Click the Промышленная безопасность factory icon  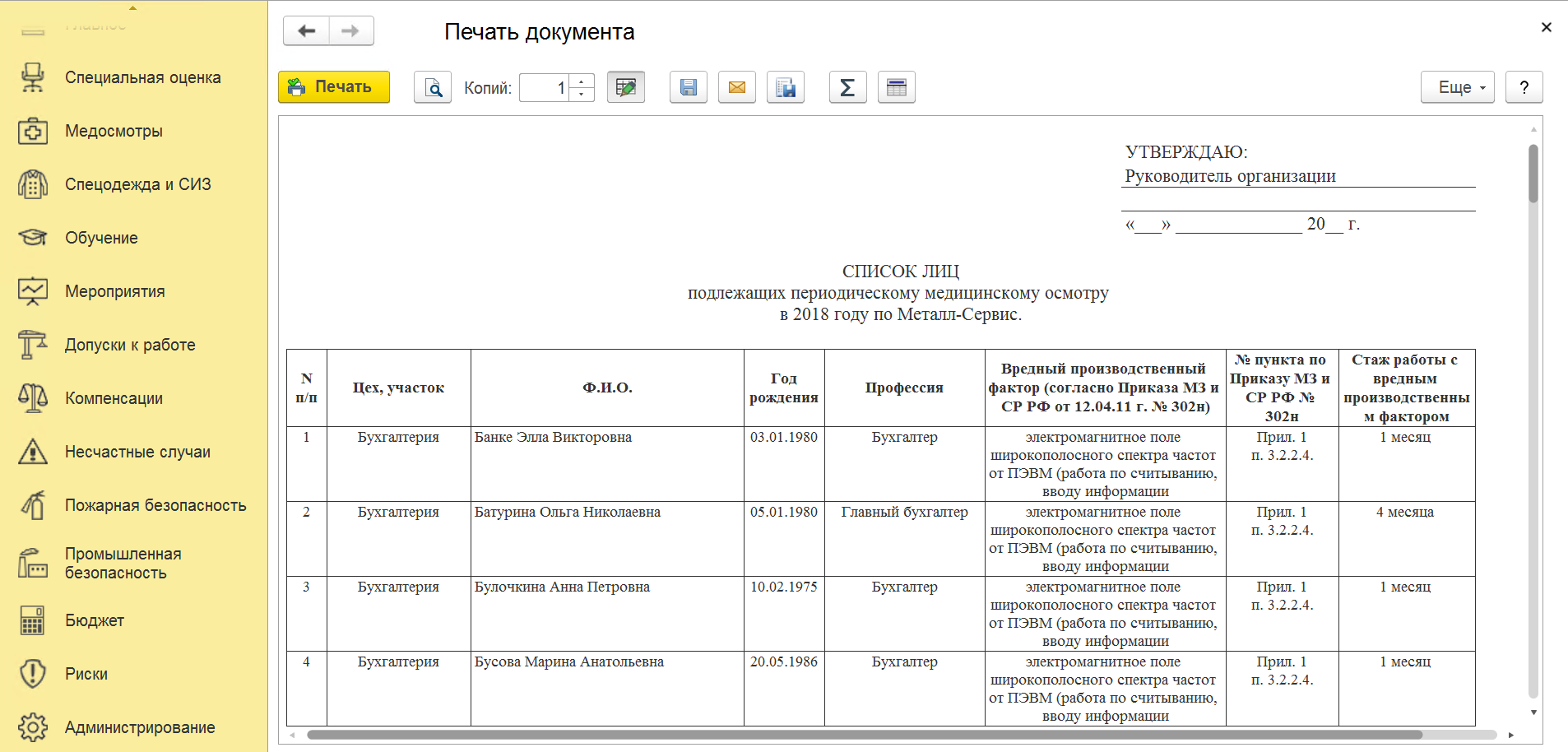(x=33, y=563)
